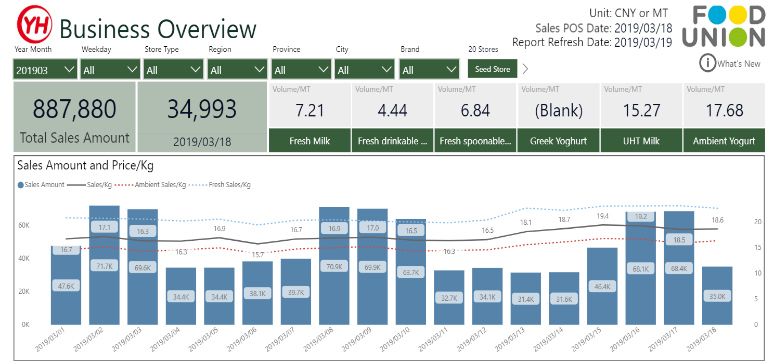
Task: Select the Ambient Yogurt category tile
Action: click(724, 141)
